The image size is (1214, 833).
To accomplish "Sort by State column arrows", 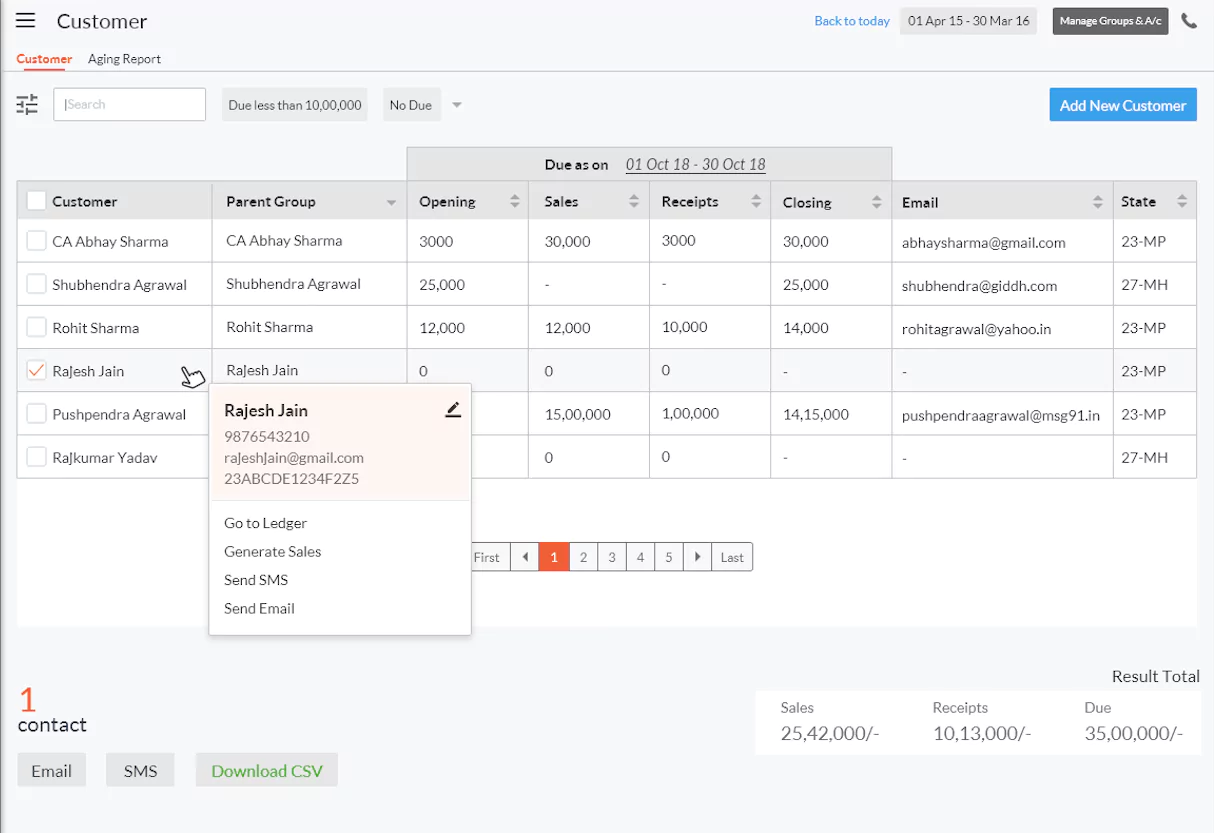I will pos(1182,201).
